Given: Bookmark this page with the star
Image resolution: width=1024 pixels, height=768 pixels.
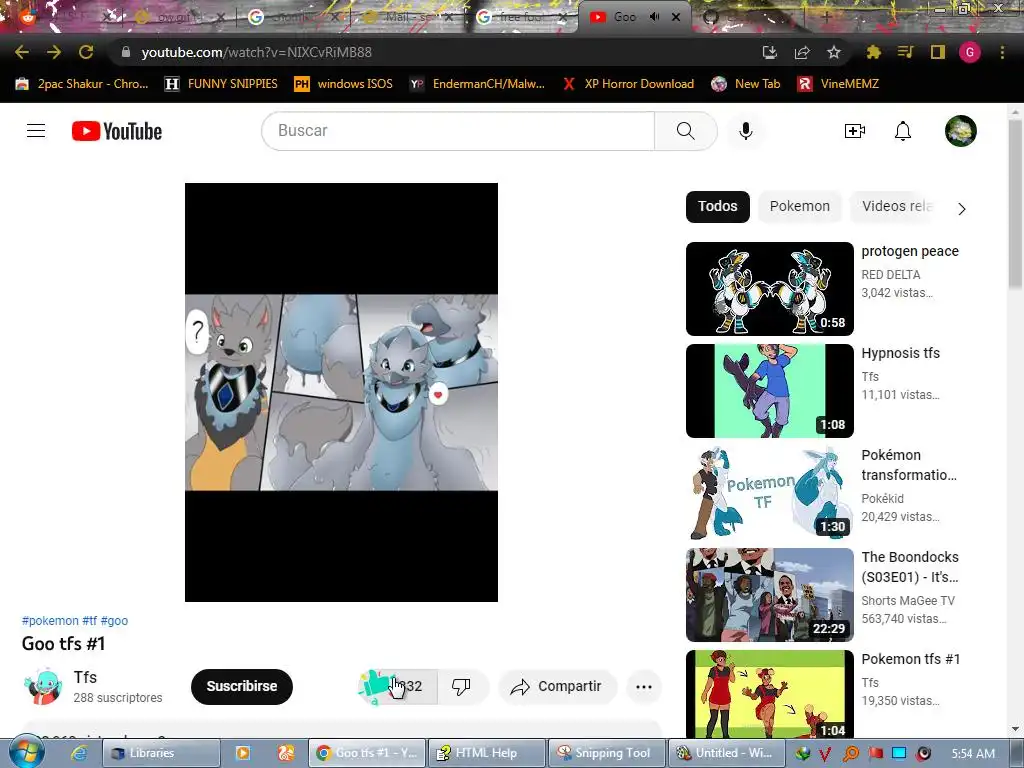Looking at the screenshot, I should [x=834, y=52].
